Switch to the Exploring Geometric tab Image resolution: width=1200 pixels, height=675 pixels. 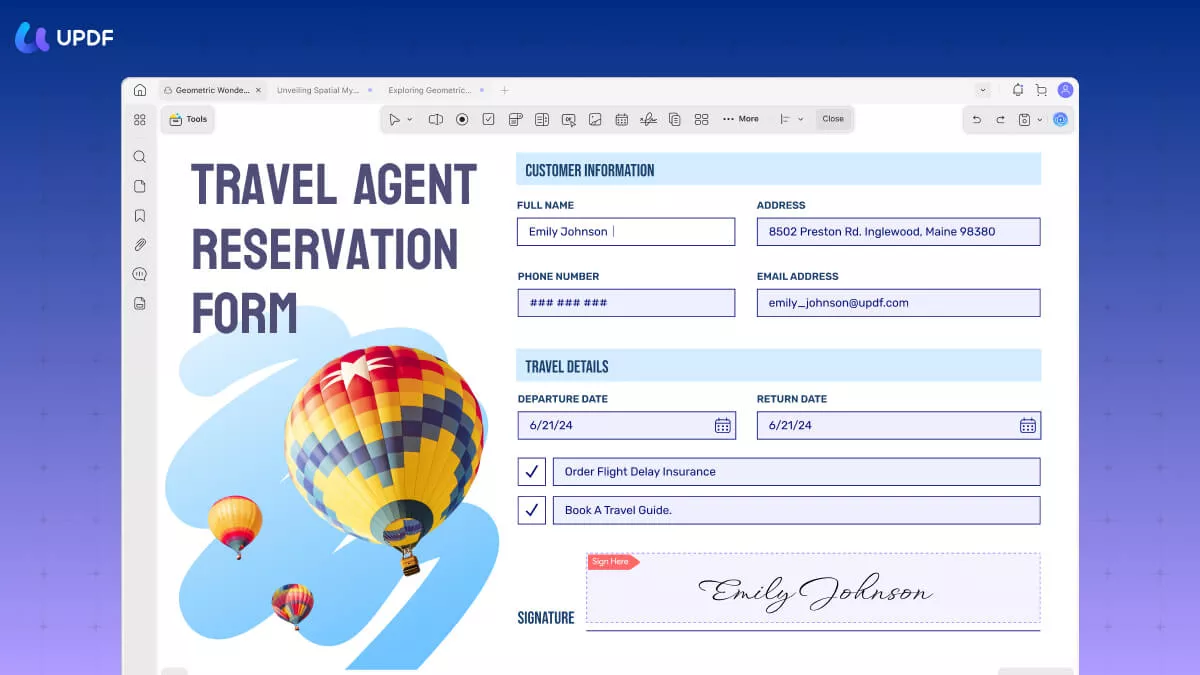click(432, 89)
